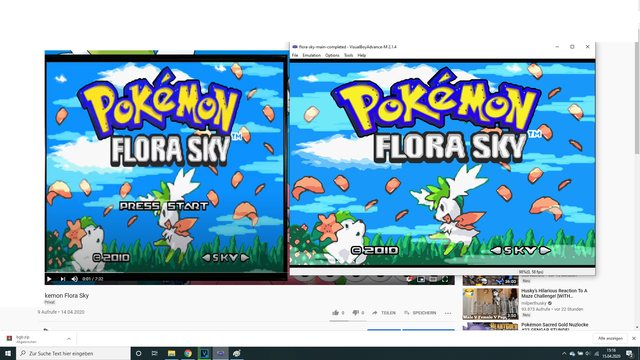Open the taskbar clock and calendar
This screenshot has width=640, height=360.
[611, 353]
